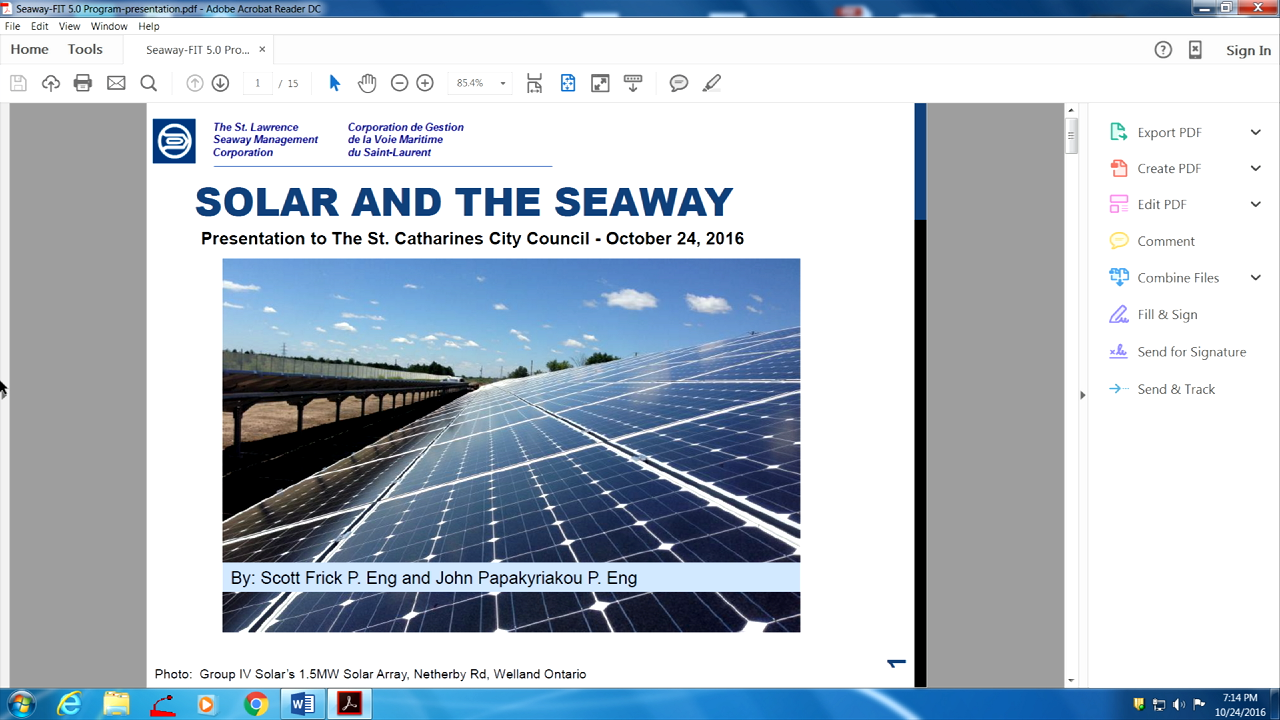Open the File menu

point(12,26)
